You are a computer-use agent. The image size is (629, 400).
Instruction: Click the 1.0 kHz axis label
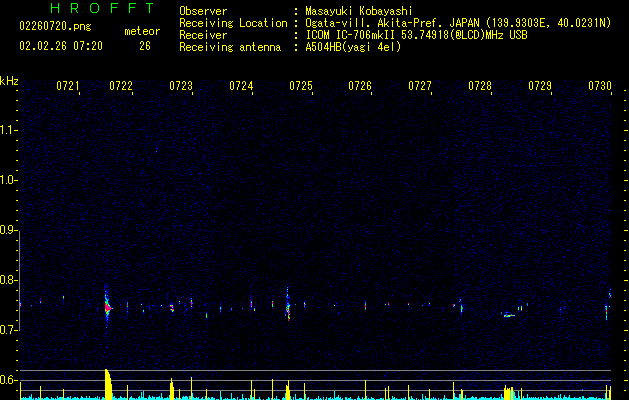[x=8, y=180]
